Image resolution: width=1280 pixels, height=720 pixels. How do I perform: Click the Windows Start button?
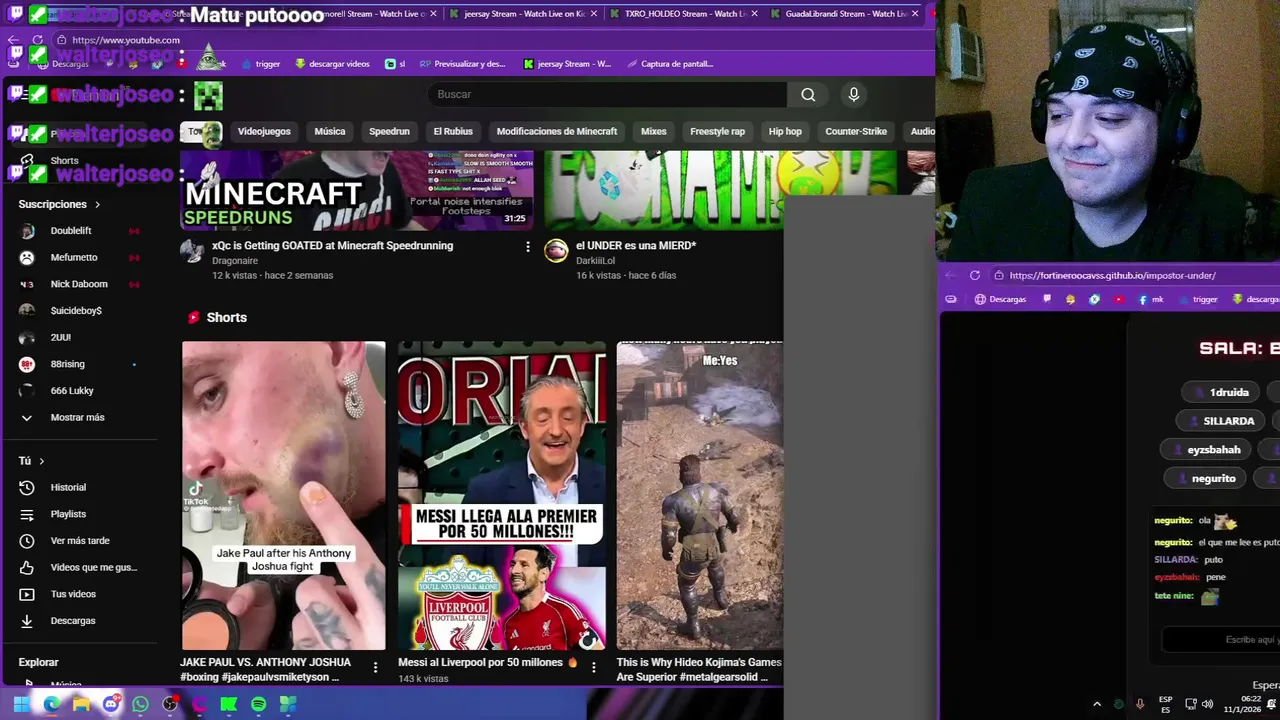pyautogui.click(x=21, y=704)
